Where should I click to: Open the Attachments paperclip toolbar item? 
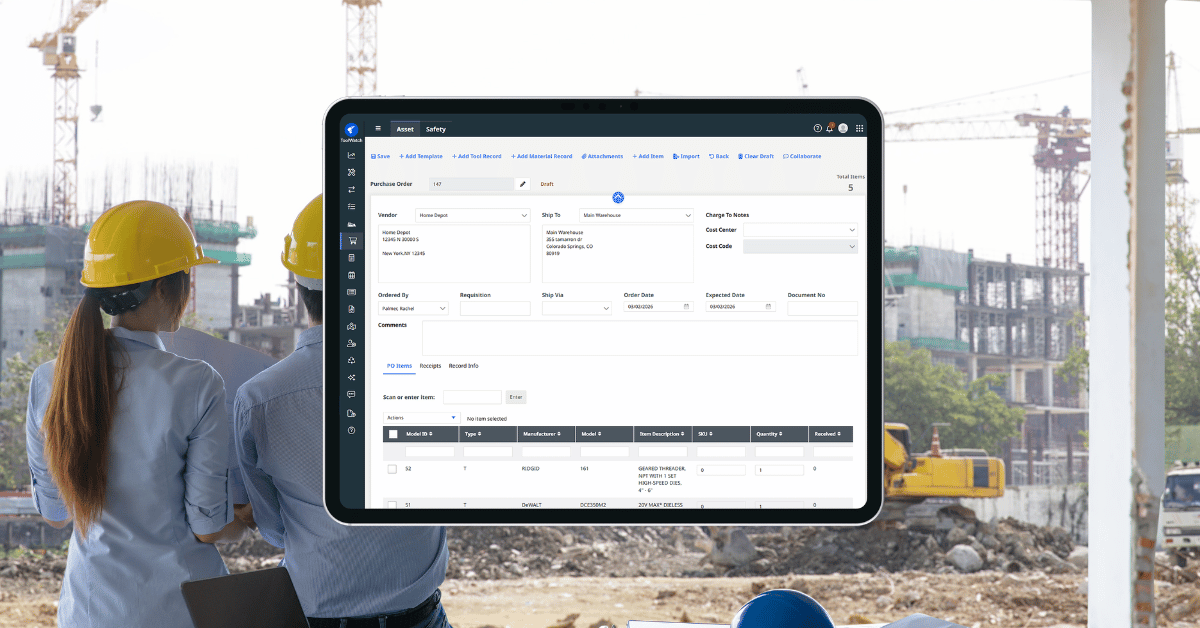[x=602, y=156]
